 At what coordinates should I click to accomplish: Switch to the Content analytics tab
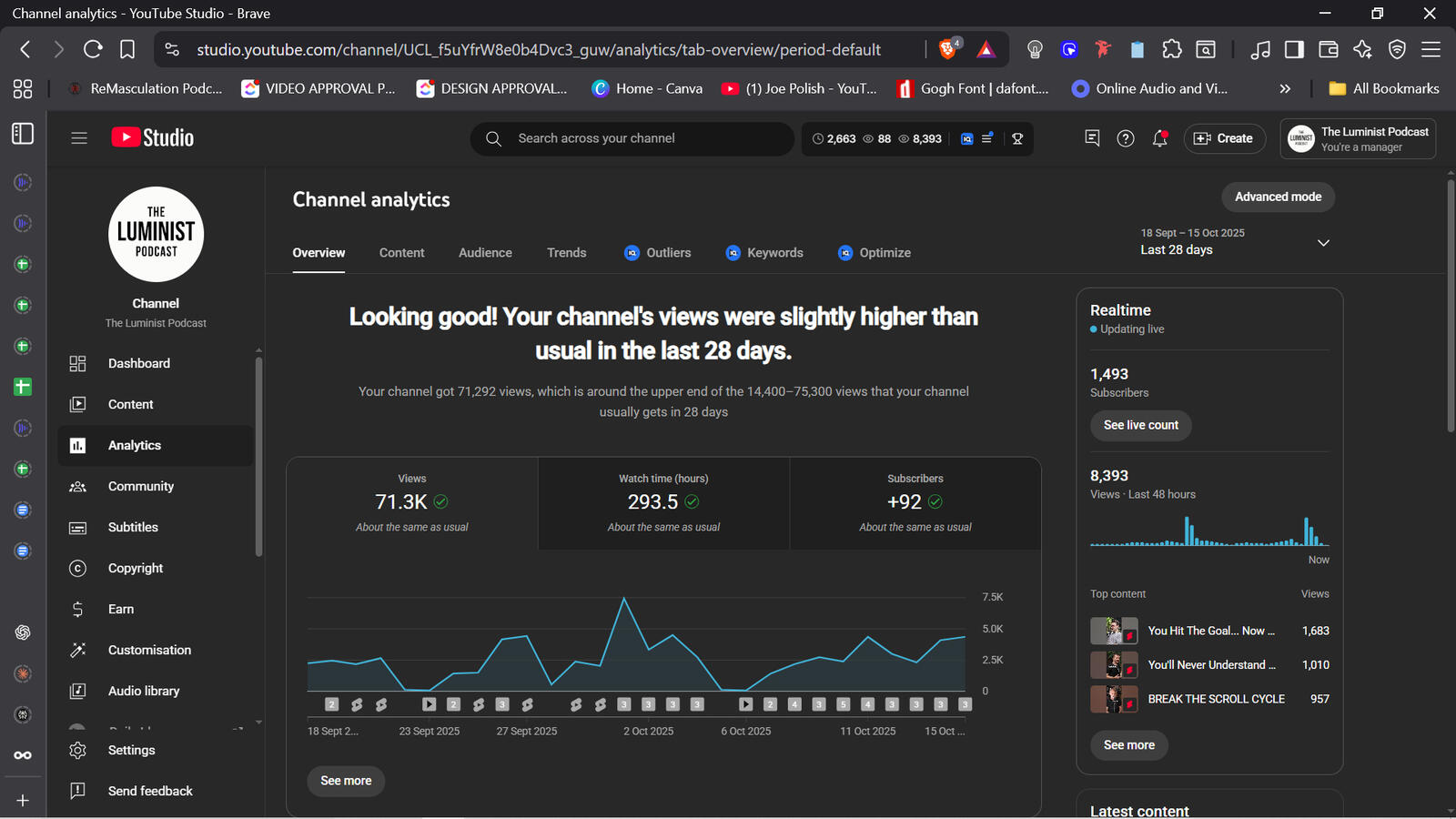pos(402,253)
